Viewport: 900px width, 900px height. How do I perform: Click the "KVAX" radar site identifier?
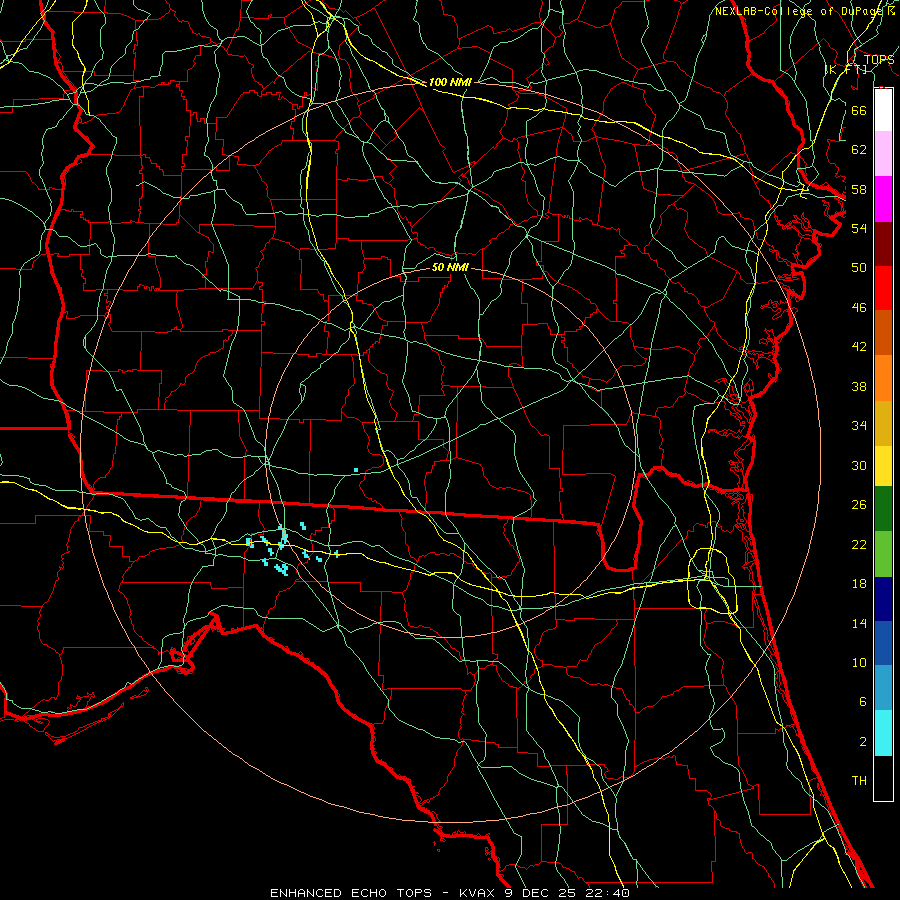tap(478, 893)
